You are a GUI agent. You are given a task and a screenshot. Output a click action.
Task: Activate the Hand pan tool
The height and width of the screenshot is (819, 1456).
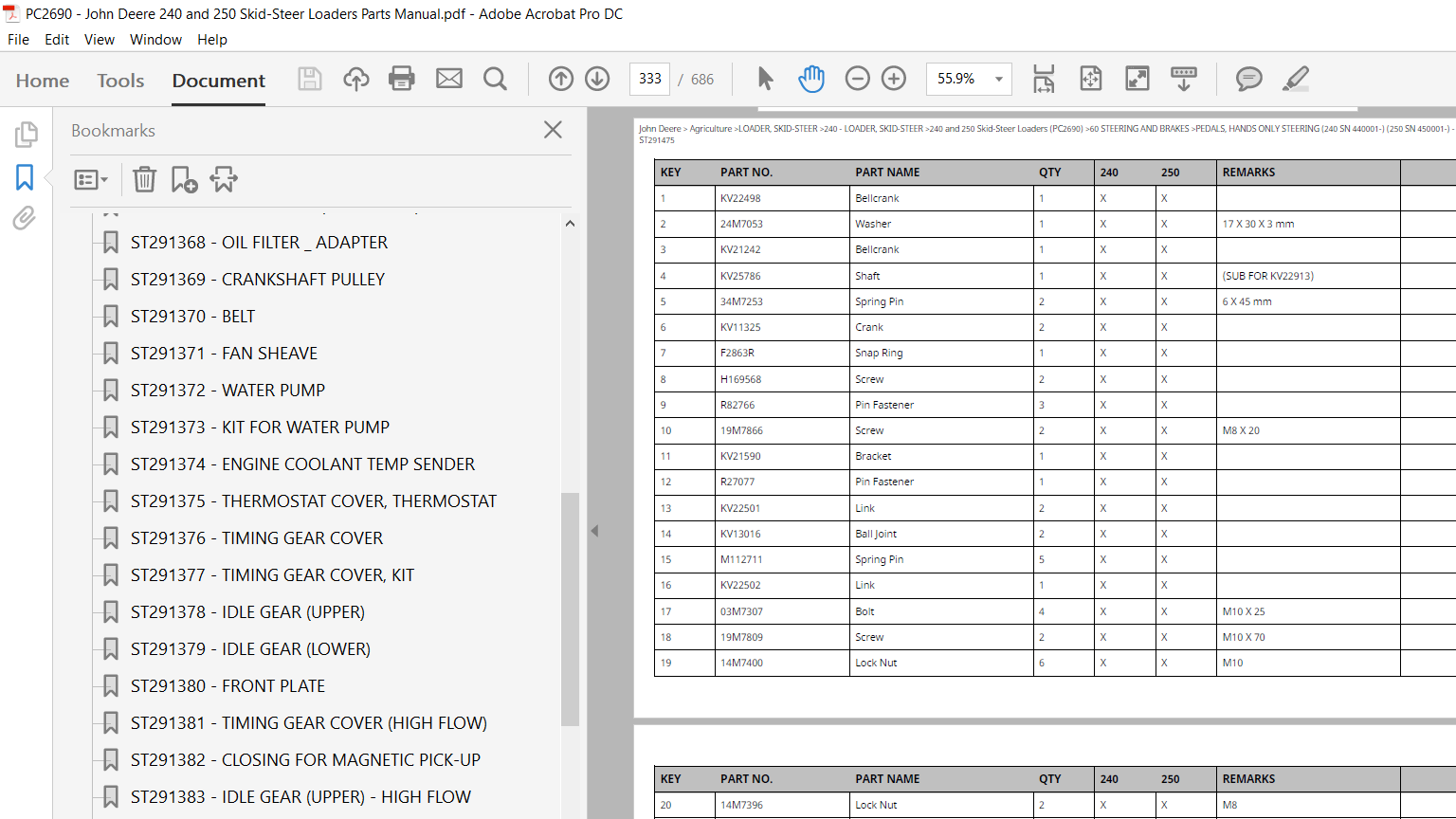click(x=811, y=79)
